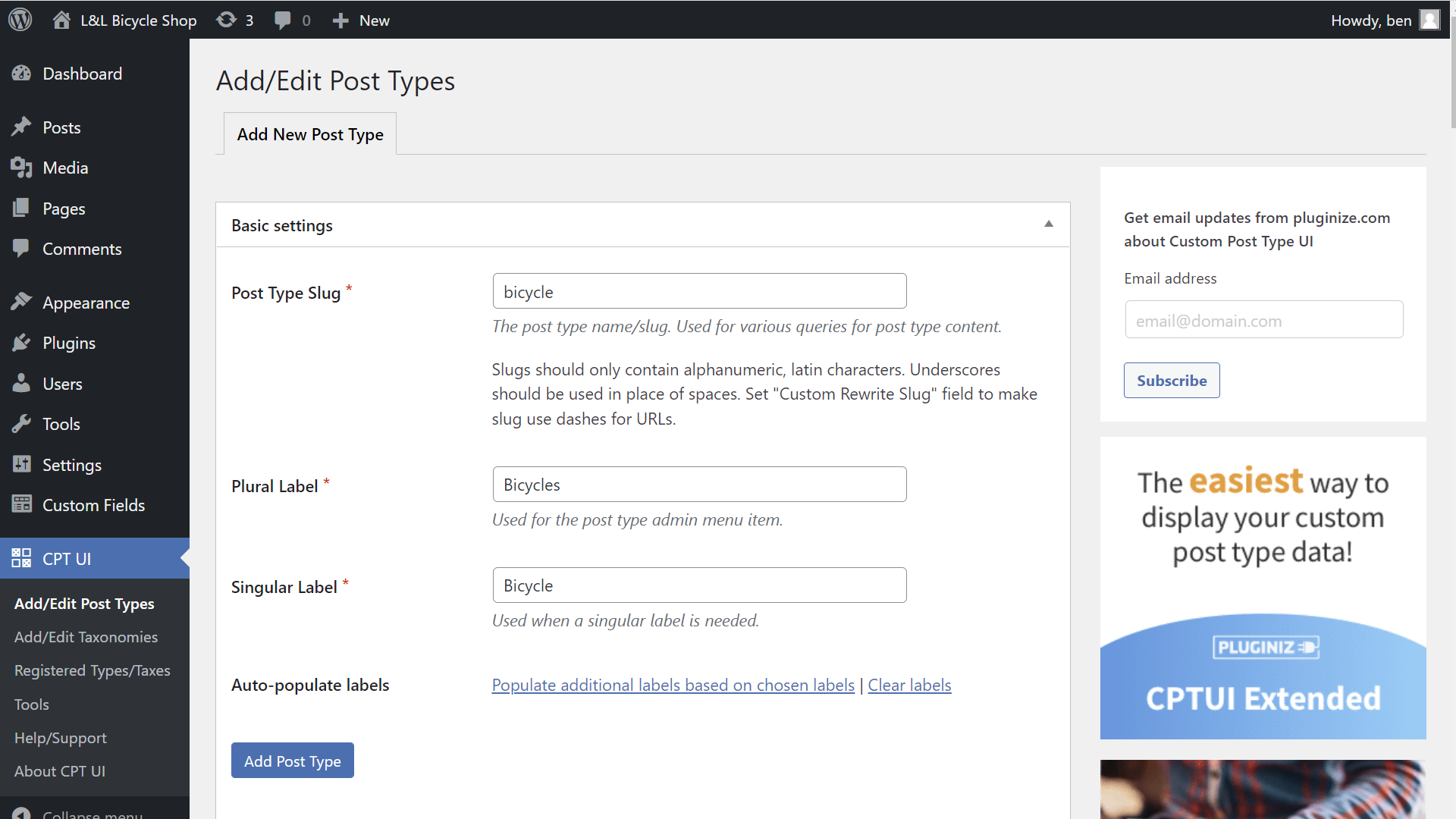Click Populate additional labels link
Viewport: 1456px width, 819px height.
[673, 685]
